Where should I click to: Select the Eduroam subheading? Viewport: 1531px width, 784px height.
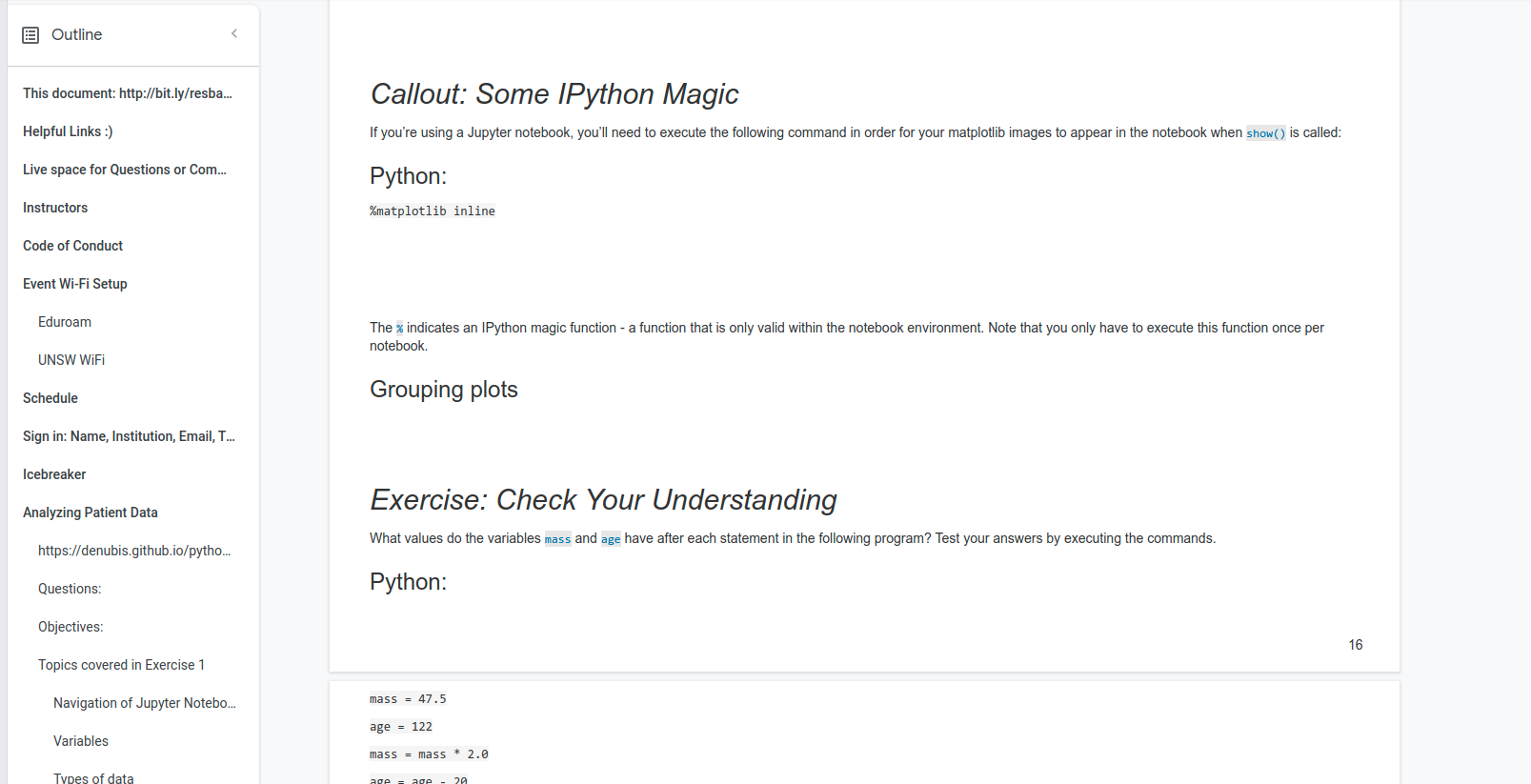[65, 322]
